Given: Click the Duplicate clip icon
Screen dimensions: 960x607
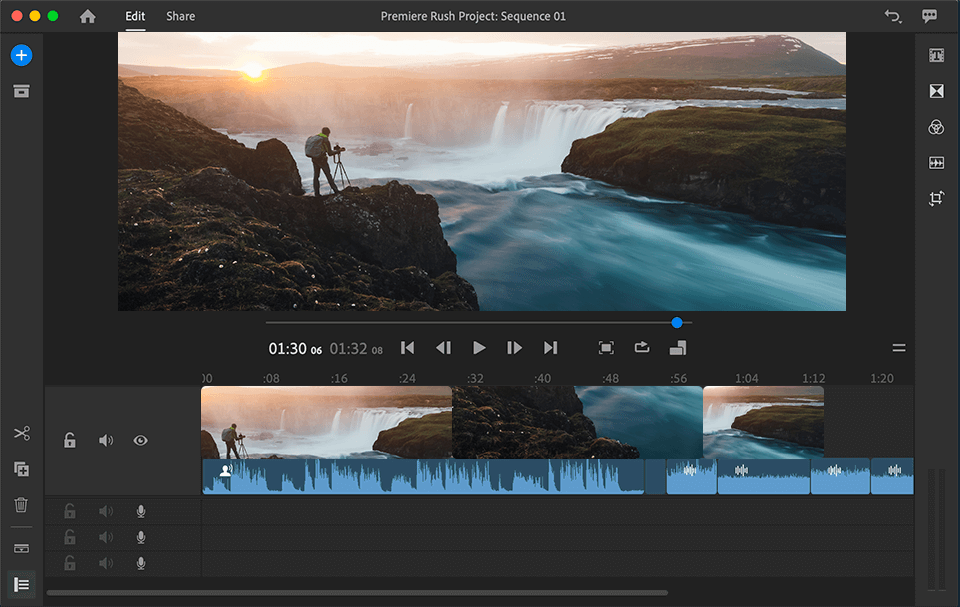Looking at the screenshot, I should pyautogui.click(x=21, y=469).
